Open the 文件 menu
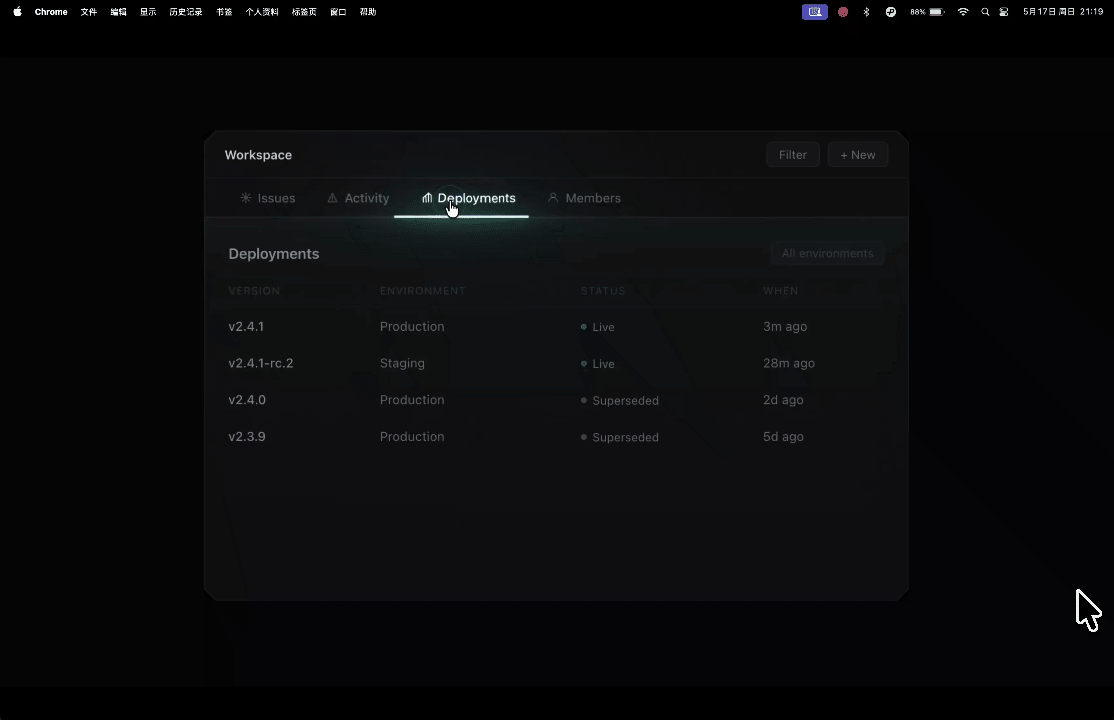 coord(89,11)
